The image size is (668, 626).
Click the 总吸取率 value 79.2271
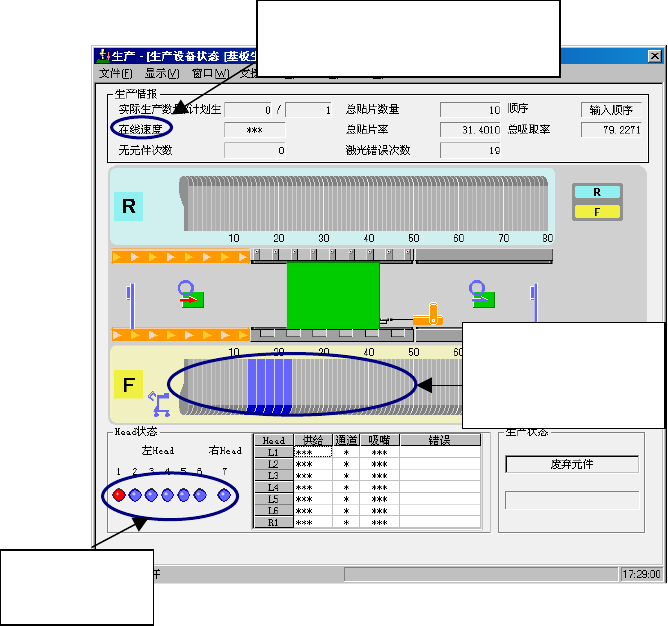pyautogui.click(x=611, y=130)
